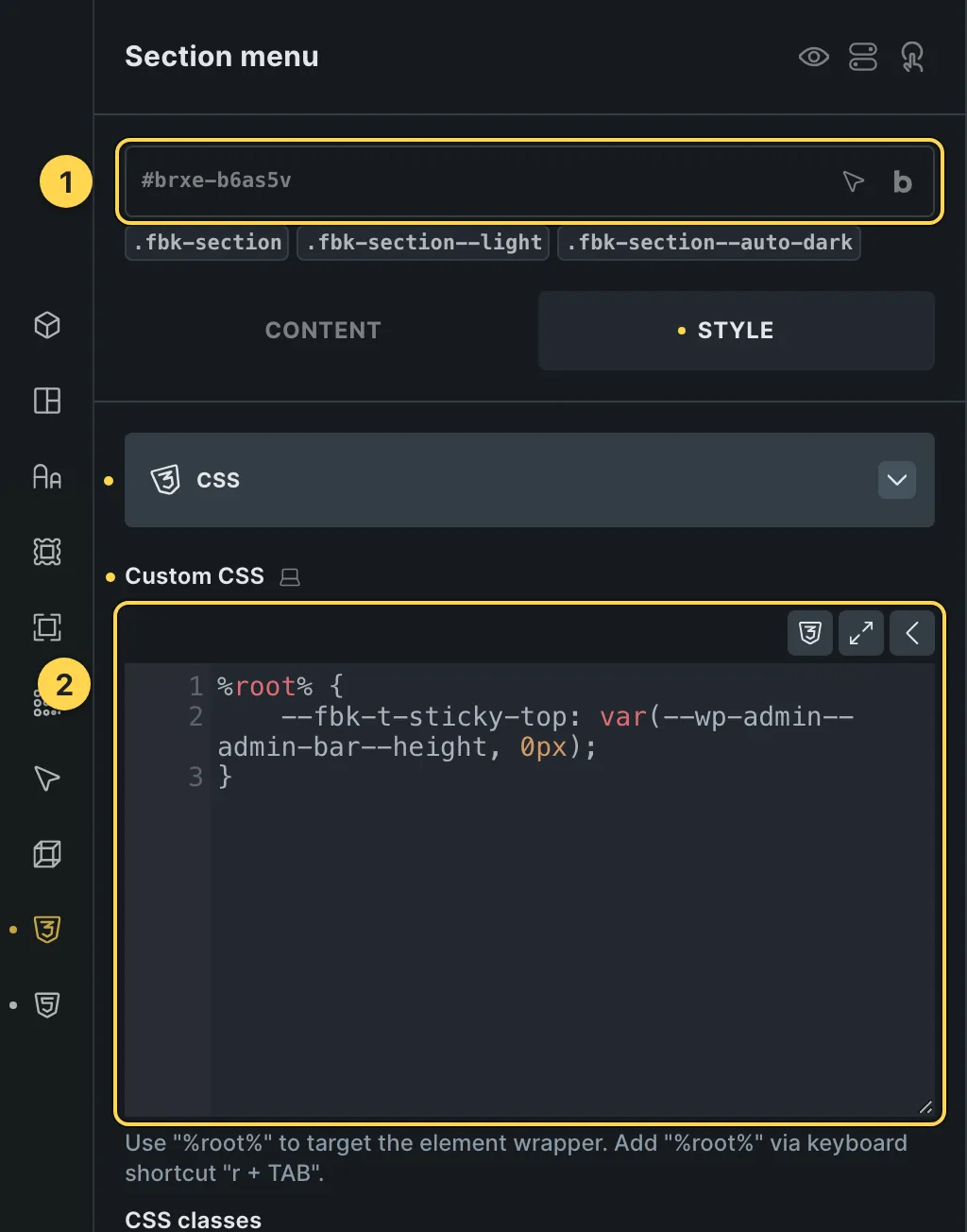This screenshot has width=967, height=1232.
Task: Collapse the CSS group with chevron dropdown
Action: (x=897, y=480)
